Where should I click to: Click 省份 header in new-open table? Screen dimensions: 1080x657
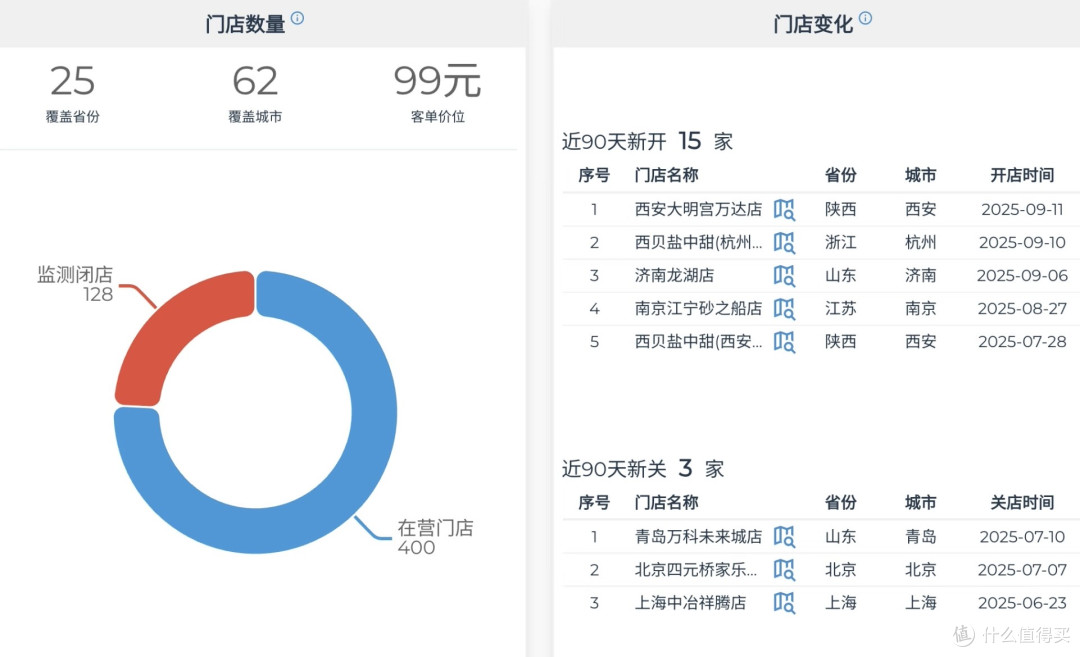point(840,175)
